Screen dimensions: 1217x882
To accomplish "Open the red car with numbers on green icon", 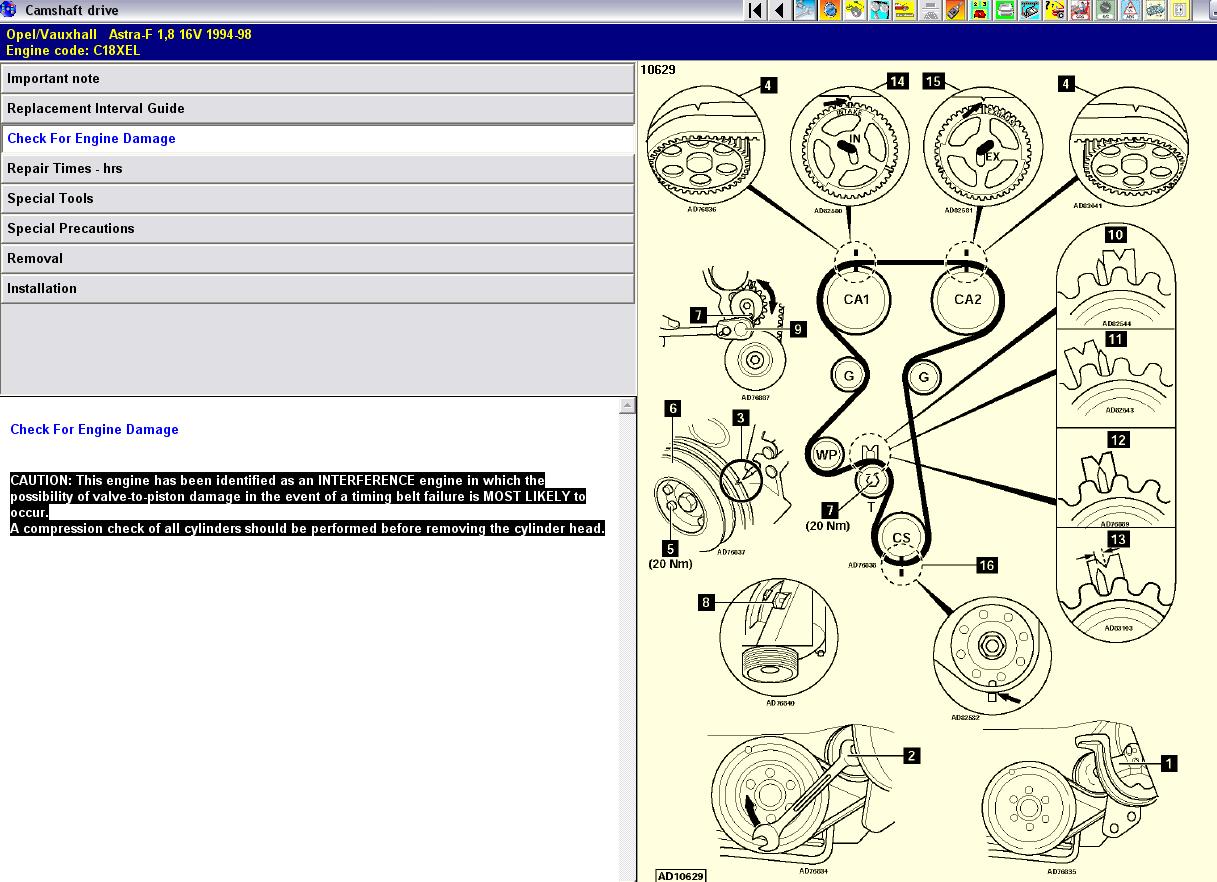I will tap(979, 10).
